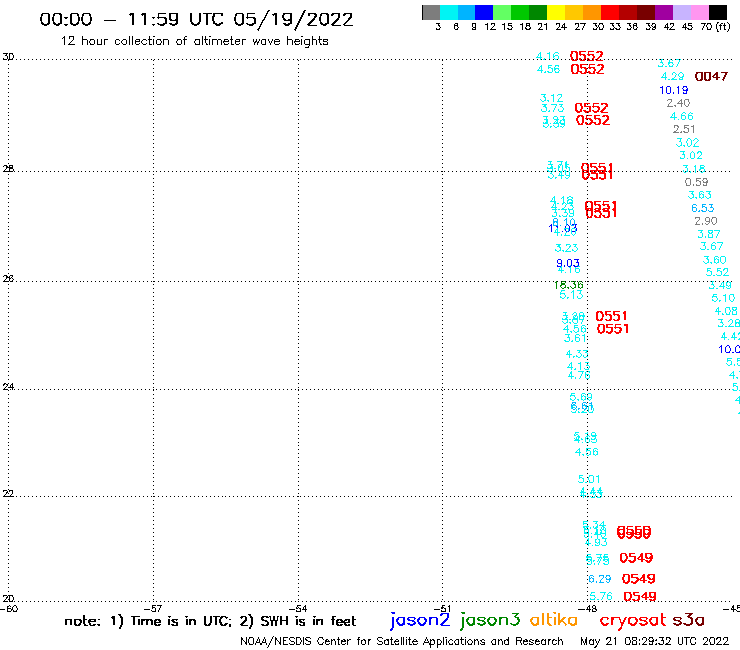Click '12 hour collection of altimeter wave heights' subtitle

(194, 41)
